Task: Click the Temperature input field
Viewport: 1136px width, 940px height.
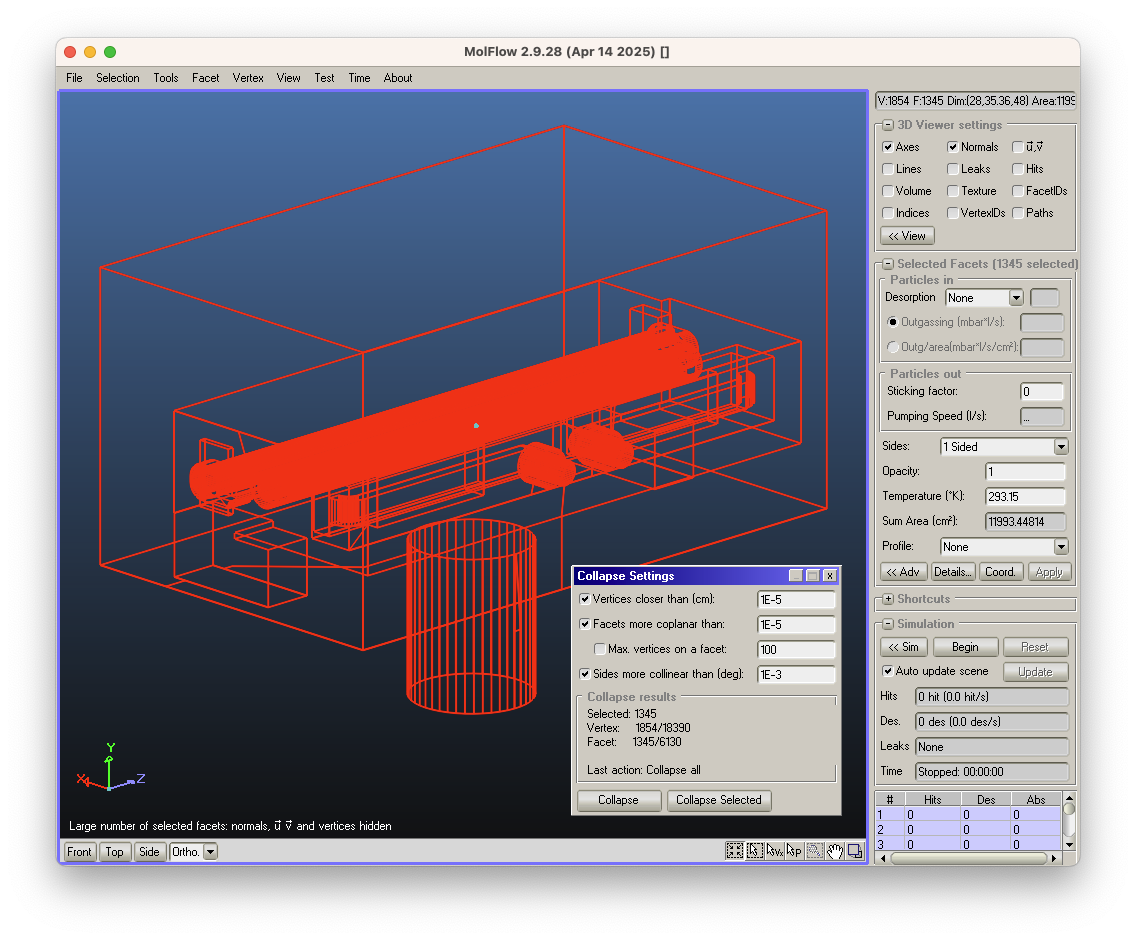Action: pyautogui.click(x=1025, y=496)
